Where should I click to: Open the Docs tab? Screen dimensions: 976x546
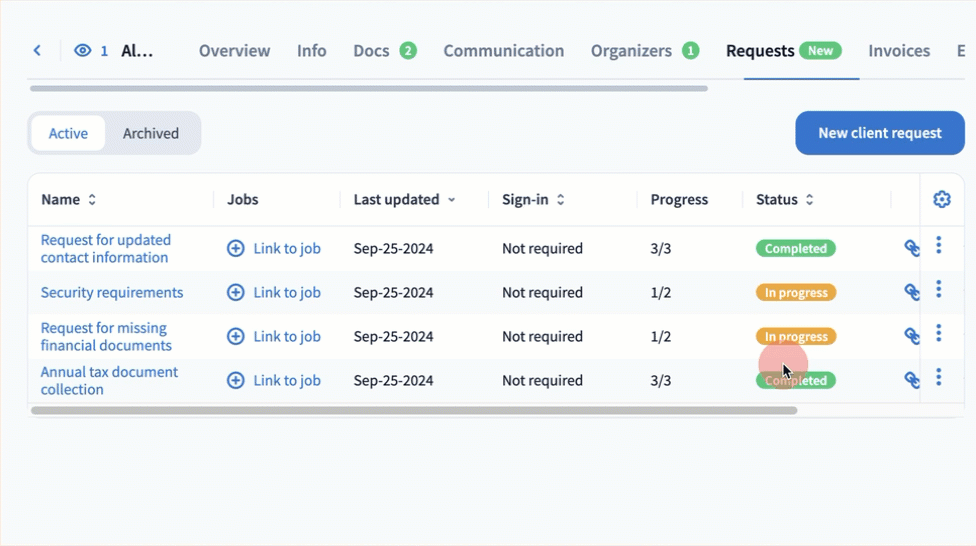[x=371, y=51]
